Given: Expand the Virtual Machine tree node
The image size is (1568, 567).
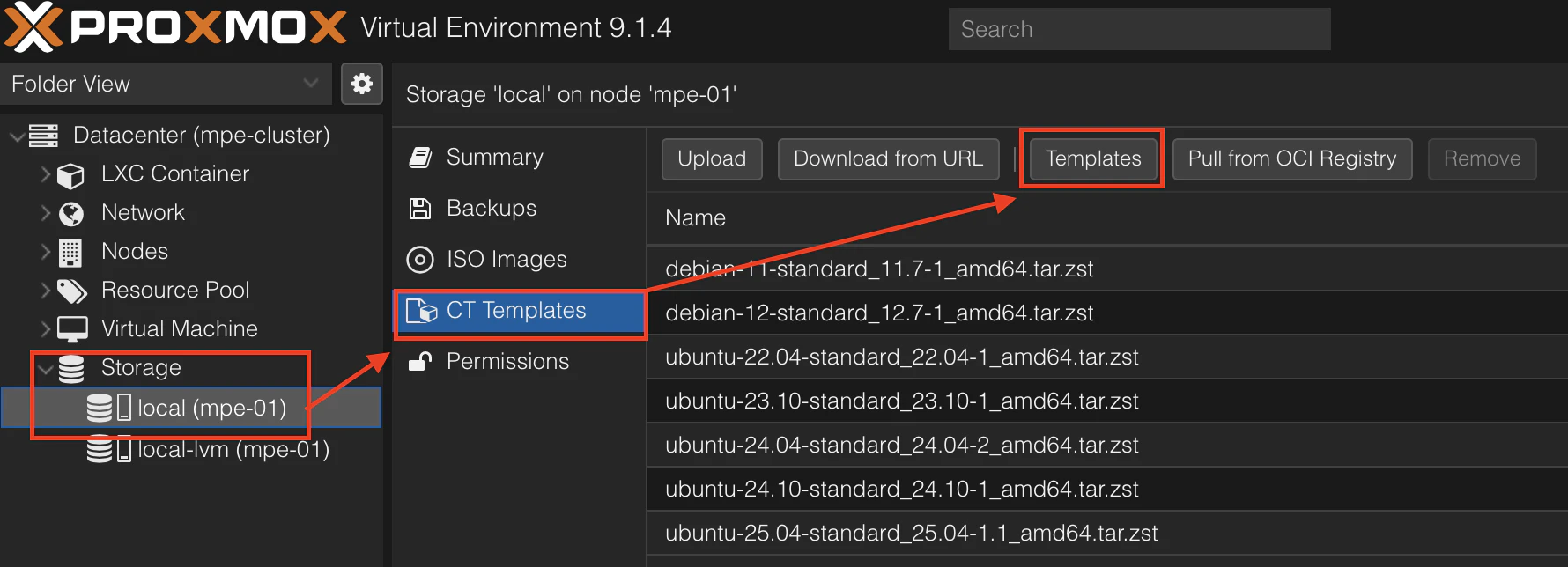Looking at the screenshot, I should click(x=45, y=329).
